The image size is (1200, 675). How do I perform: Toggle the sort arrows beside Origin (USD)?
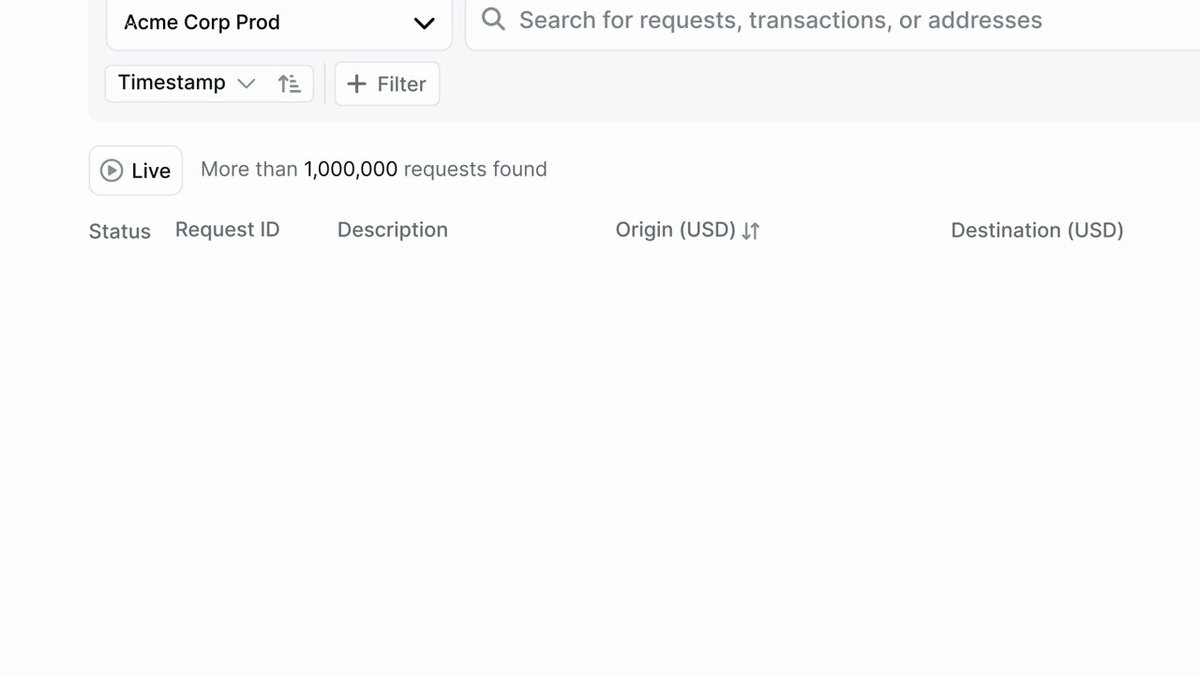click(751, 231)
